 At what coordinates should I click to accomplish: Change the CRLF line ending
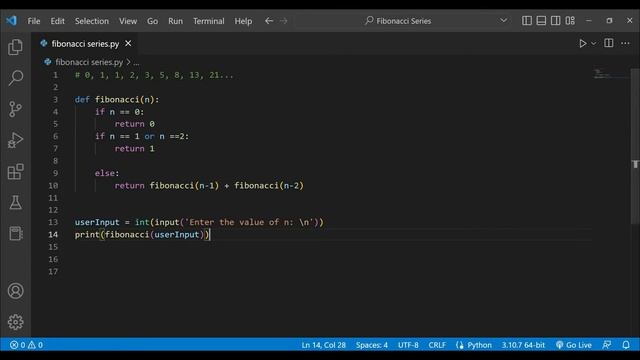point(437,345)
